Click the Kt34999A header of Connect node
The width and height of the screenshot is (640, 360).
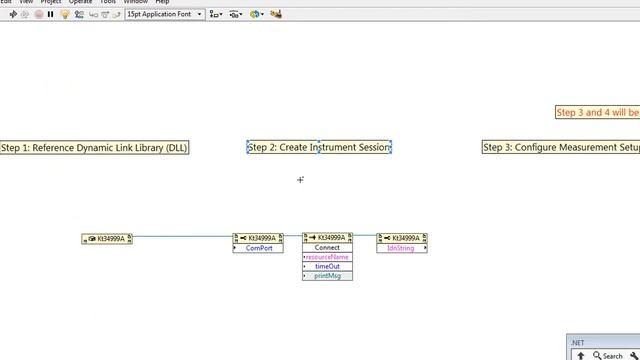[x=327, y=238]
